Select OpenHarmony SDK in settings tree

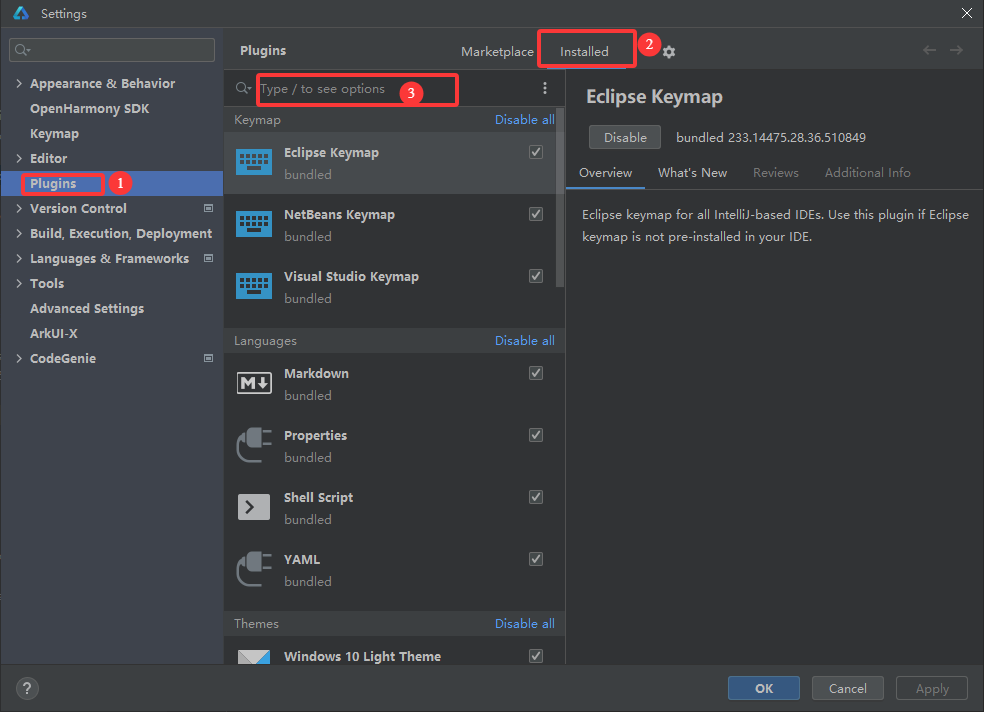click(90, 109)
